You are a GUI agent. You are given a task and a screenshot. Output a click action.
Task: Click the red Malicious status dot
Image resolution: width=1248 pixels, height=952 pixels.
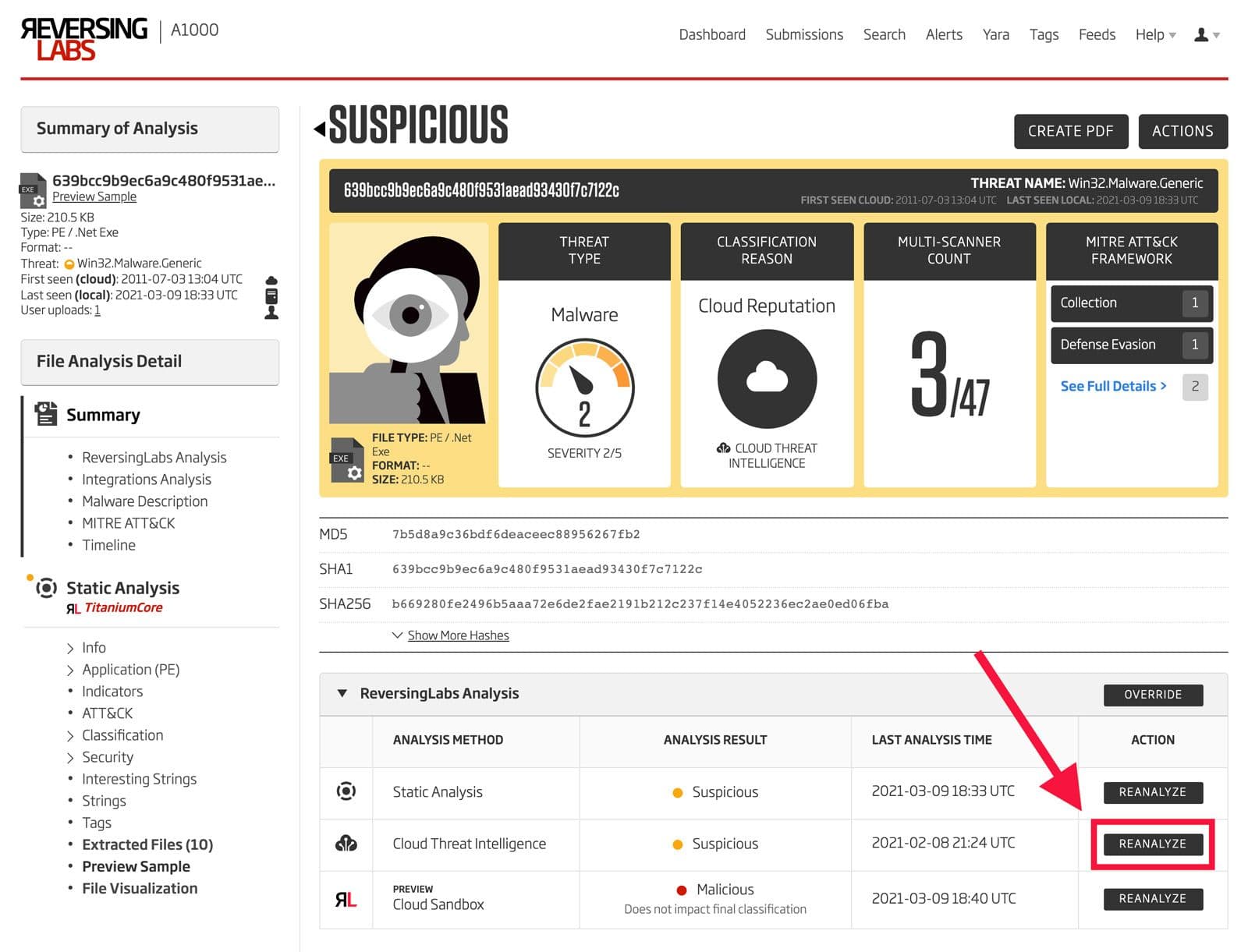pos(682,890)
